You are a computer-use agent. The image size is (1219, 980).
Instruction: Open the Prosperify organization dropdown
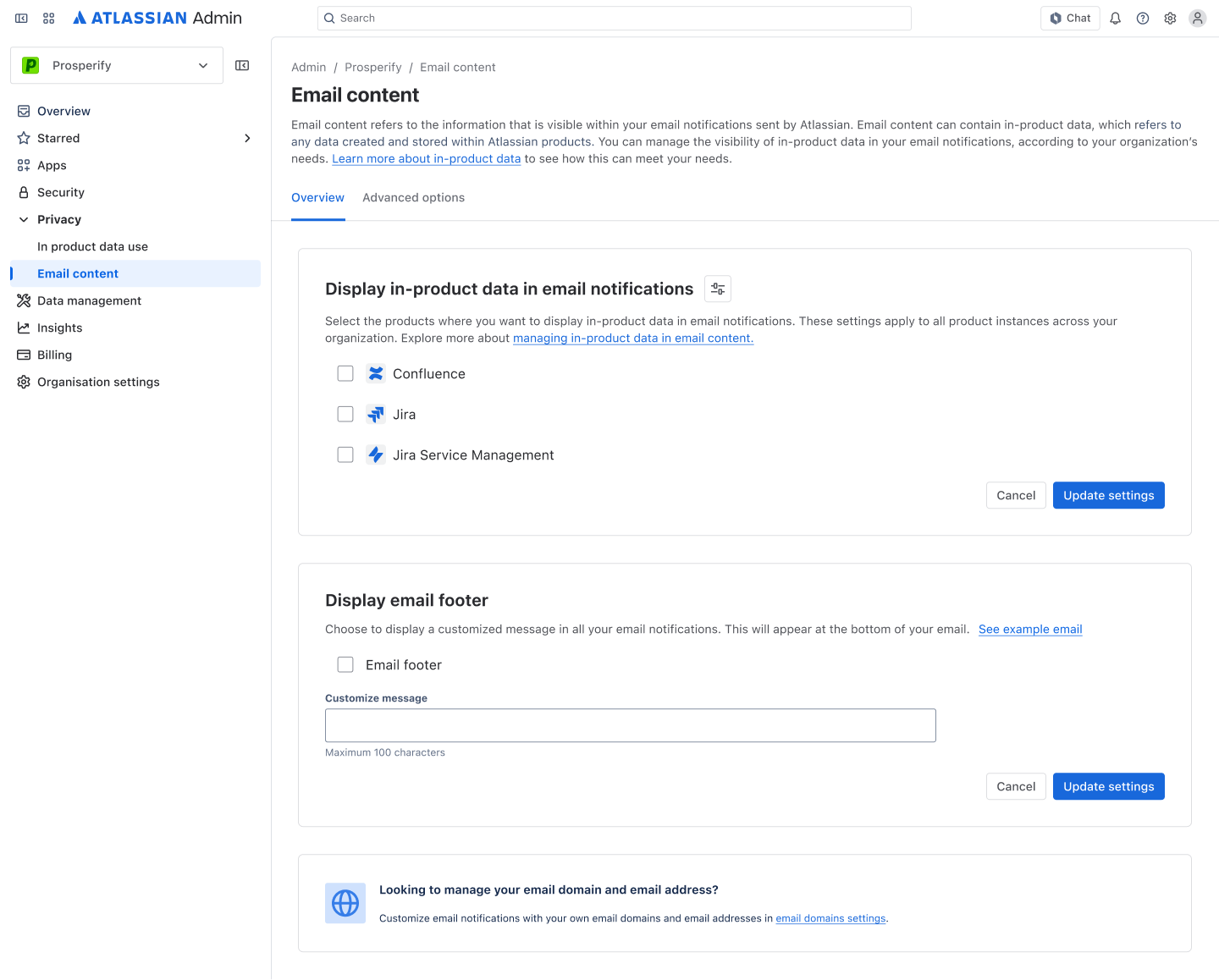(x=117, y=65)
